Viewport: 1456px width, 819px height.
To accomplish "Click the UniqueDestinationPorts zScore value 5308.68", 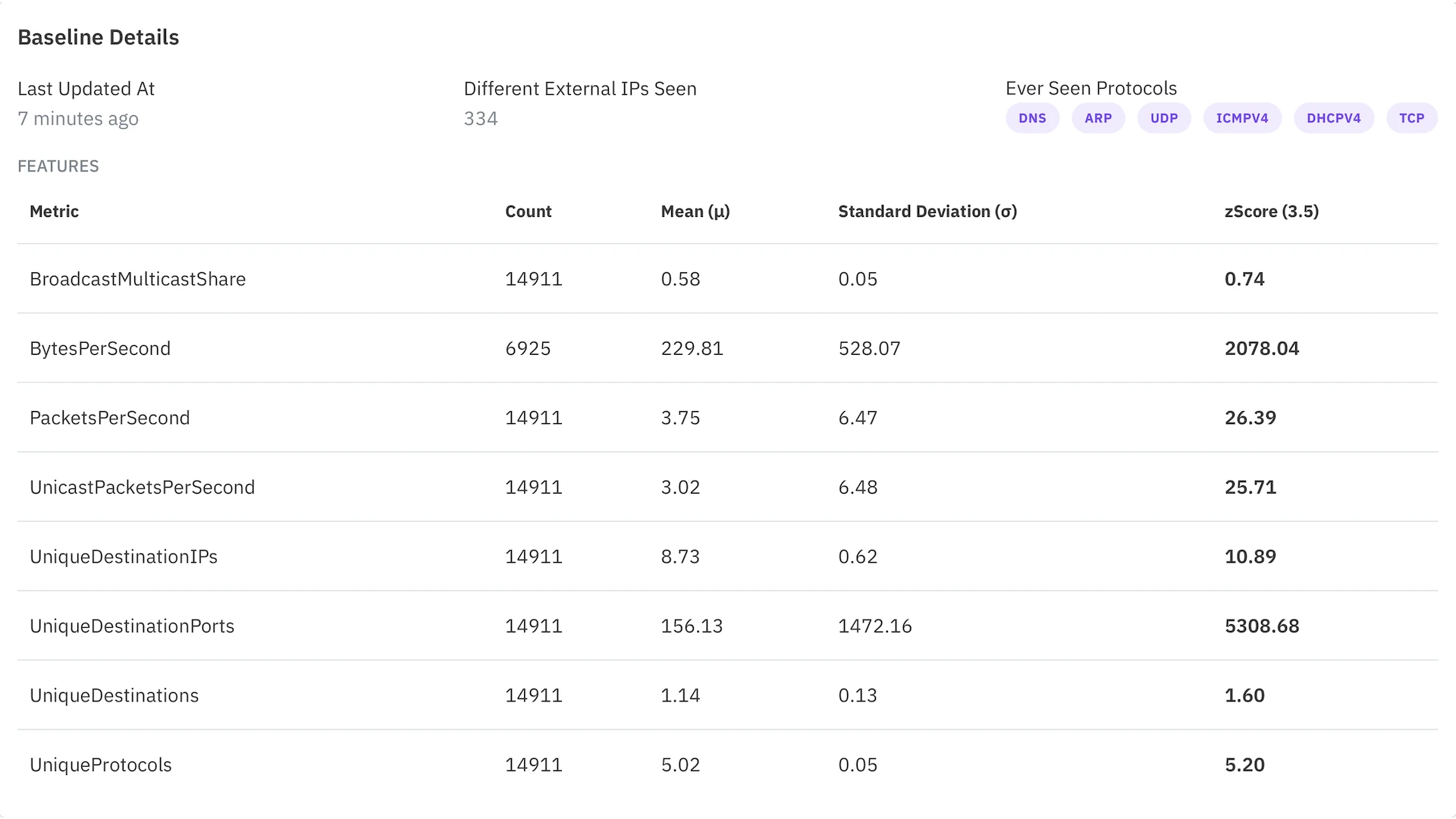I will coord(1261,626).
